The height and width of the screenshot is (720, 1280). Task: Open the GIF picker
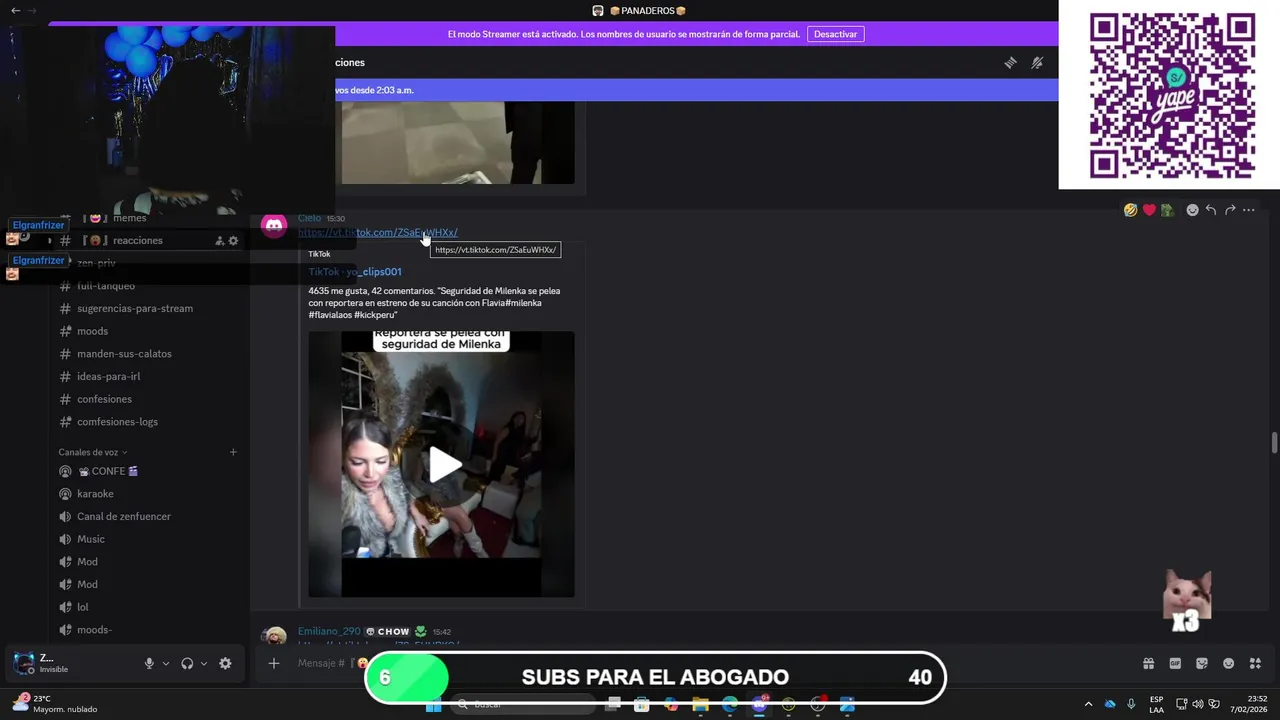click(x=1175, y=663)
